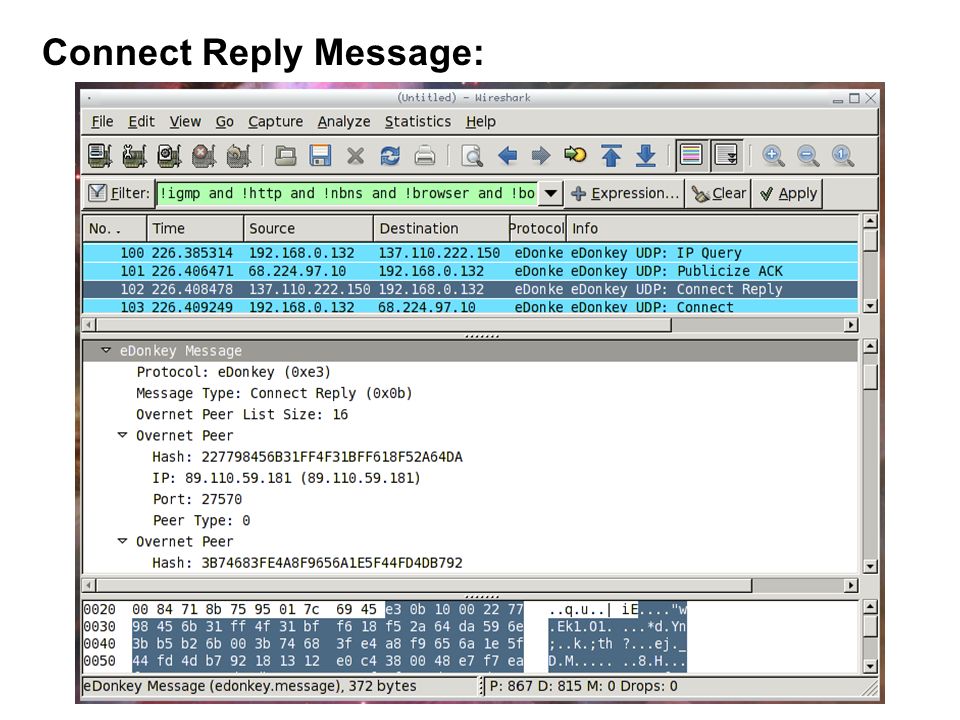The image size is (960, 720).
Task: Select Message Type: Connect Reply field
Action: point(274,394)
